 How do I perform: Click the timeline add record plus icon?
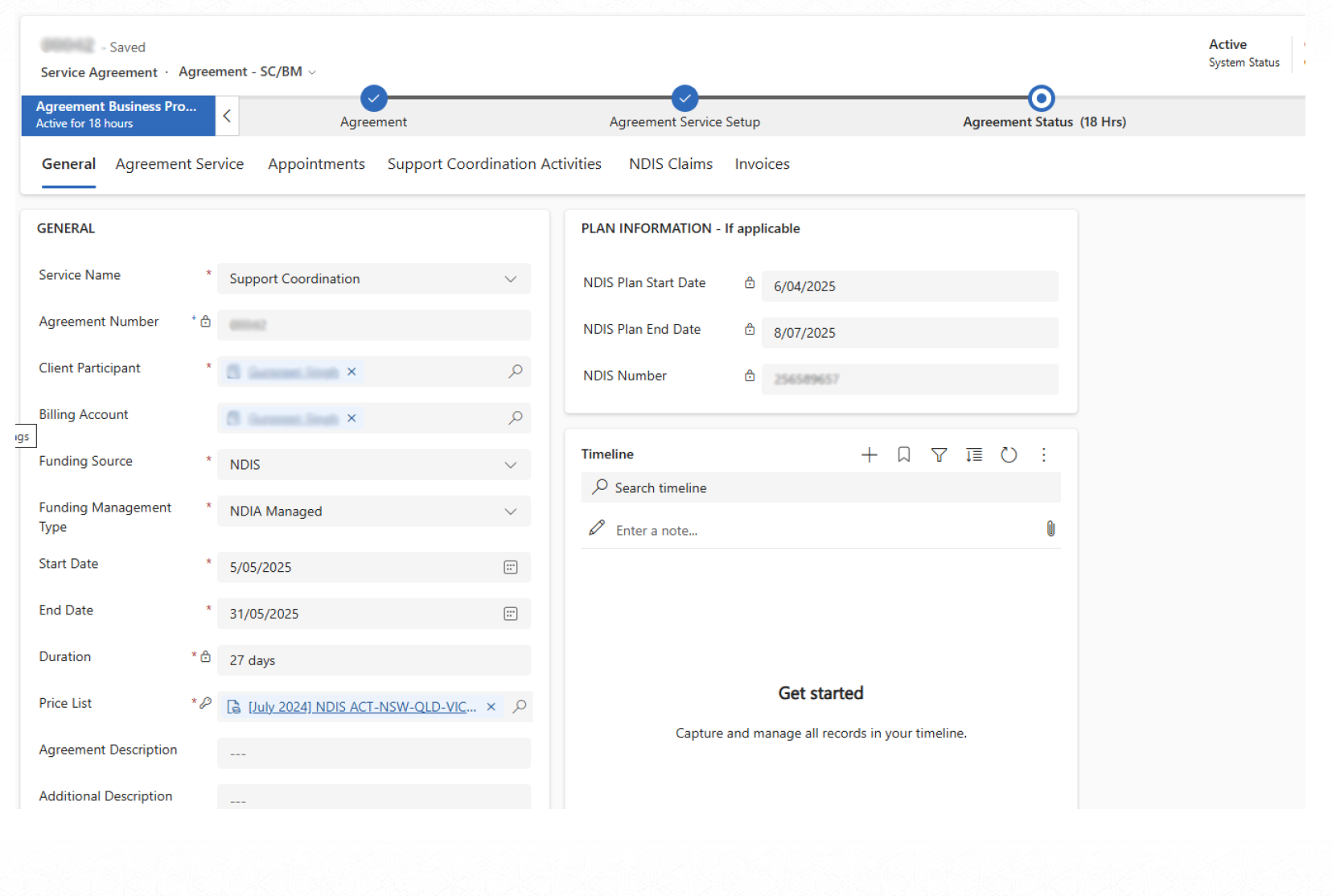pyautogui.click(x=869, y=455)
